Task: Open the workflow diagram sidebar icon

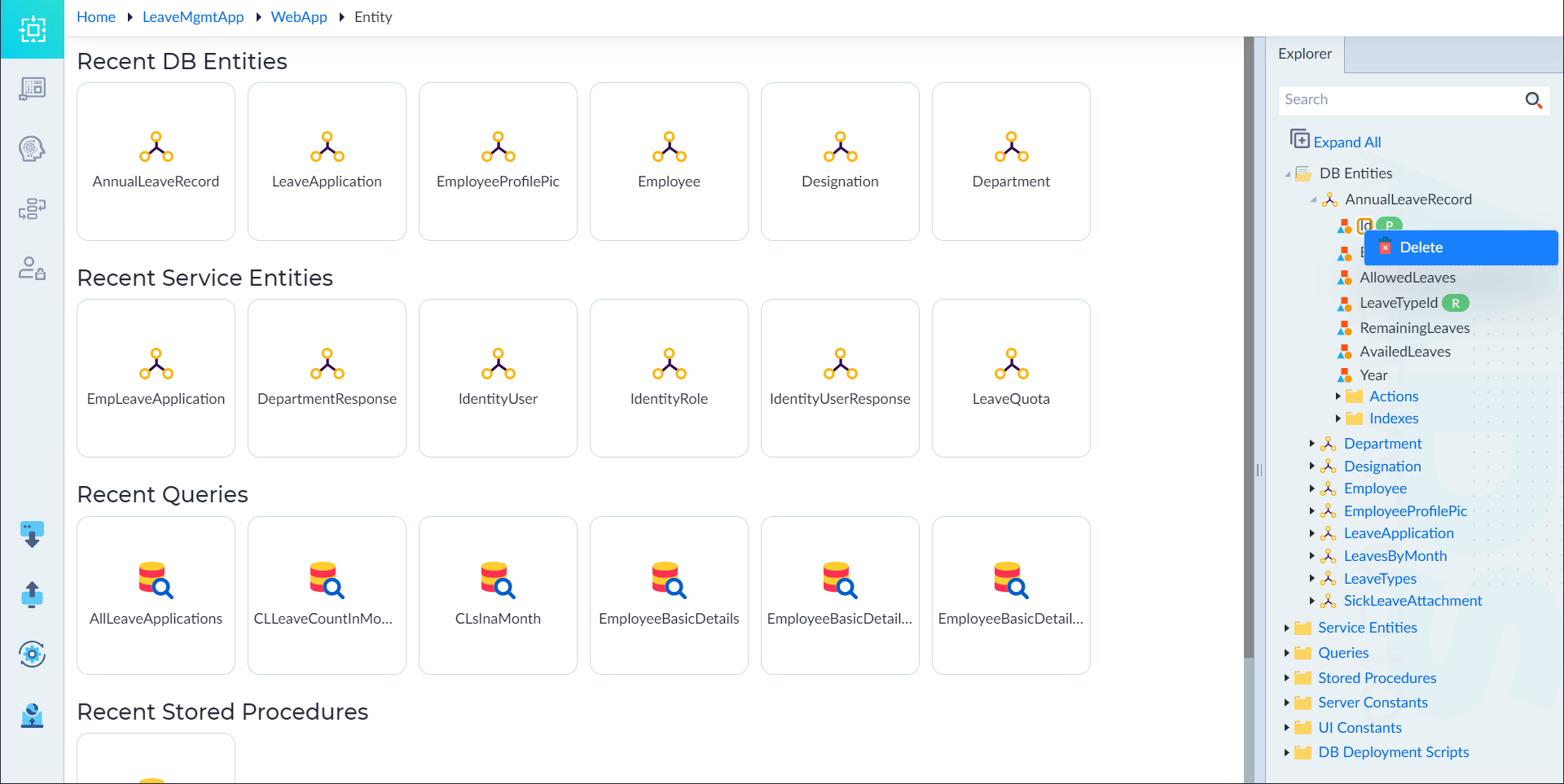Action: coord(32,209)
